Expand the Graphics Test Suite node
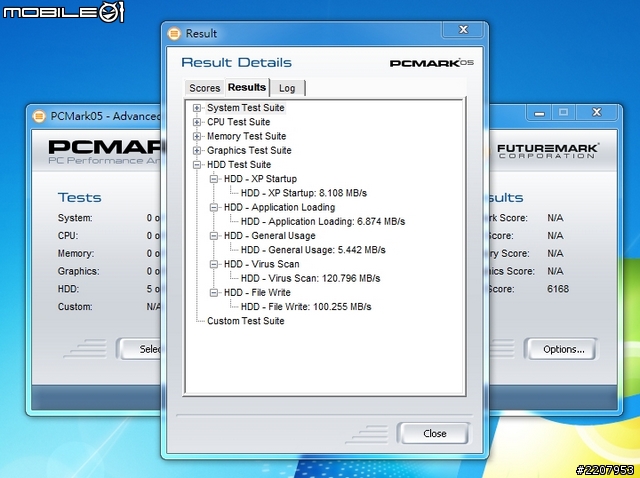640x478 pixels. click(x=197, y=151)
